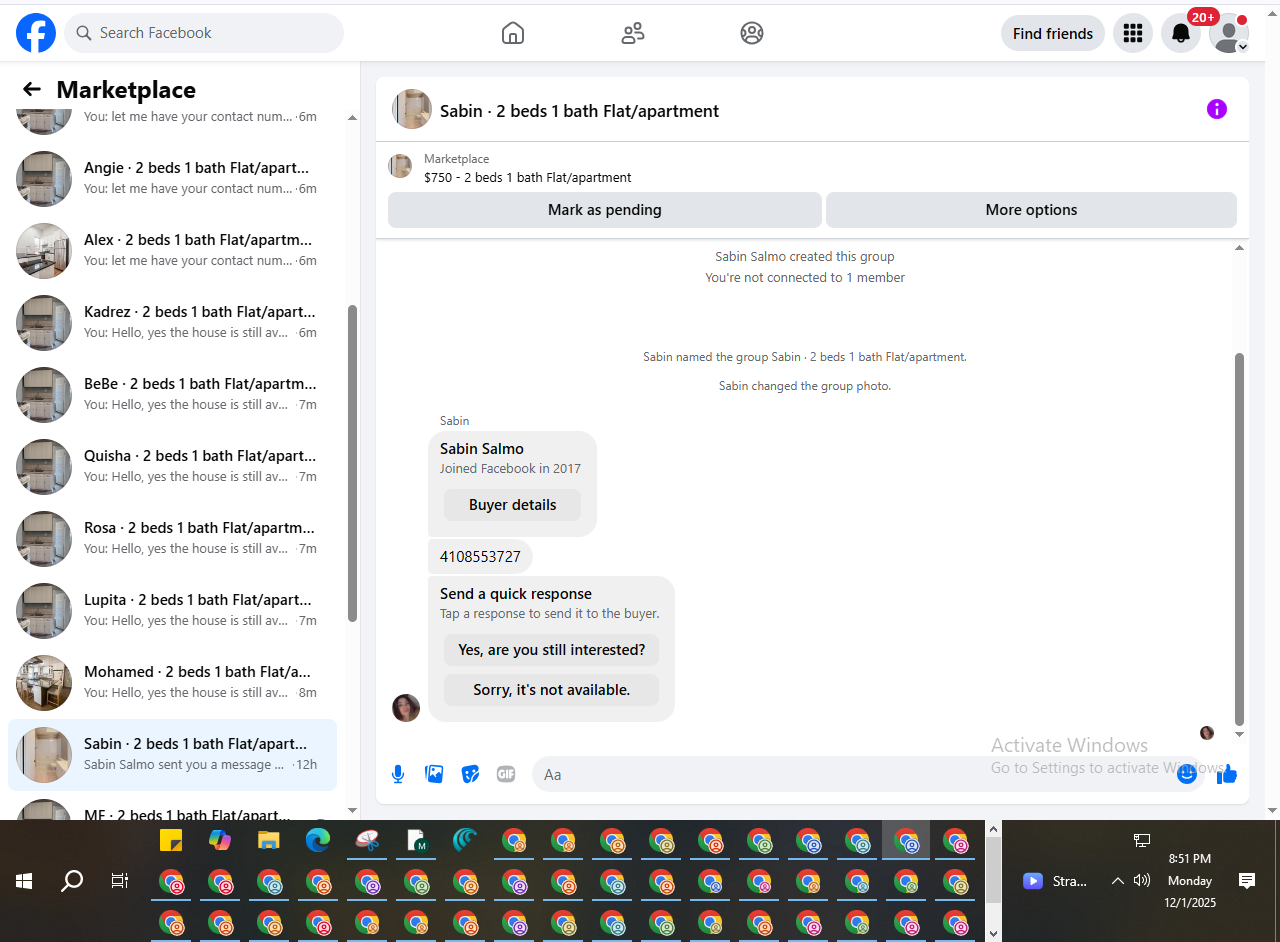Screen dimensions: 1280x942
Task: Open File Explorer from the taskbar
Action: click(x=269, y=841)
